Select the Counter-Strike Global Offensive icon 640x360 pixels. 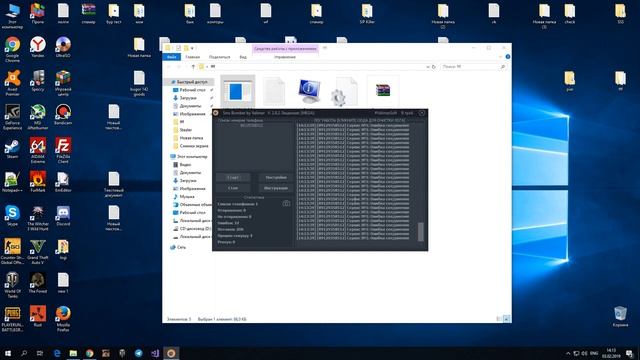pos(12,251)
